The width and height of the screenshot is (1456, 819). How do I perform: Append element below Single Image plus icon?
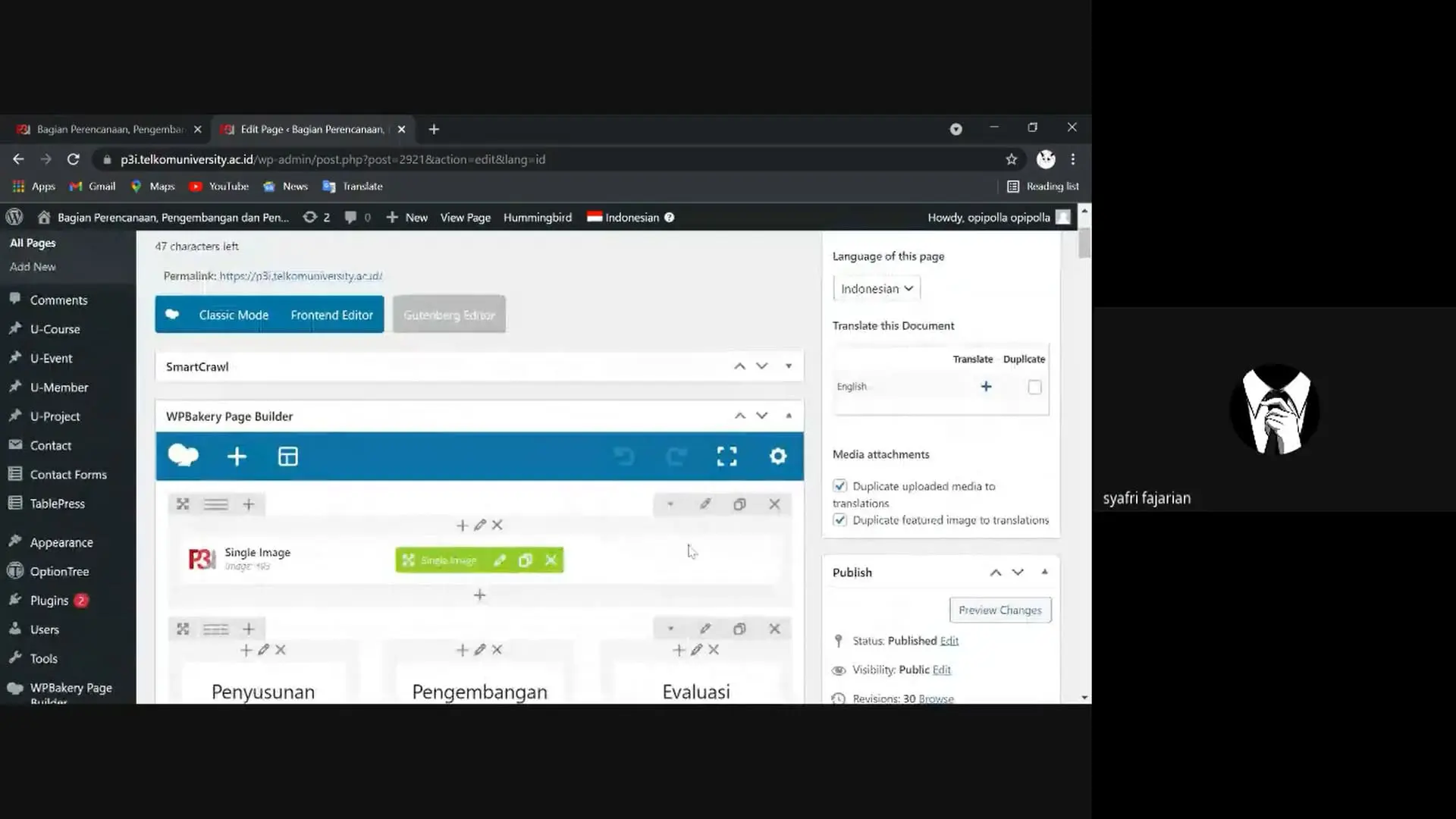(479, 595)
